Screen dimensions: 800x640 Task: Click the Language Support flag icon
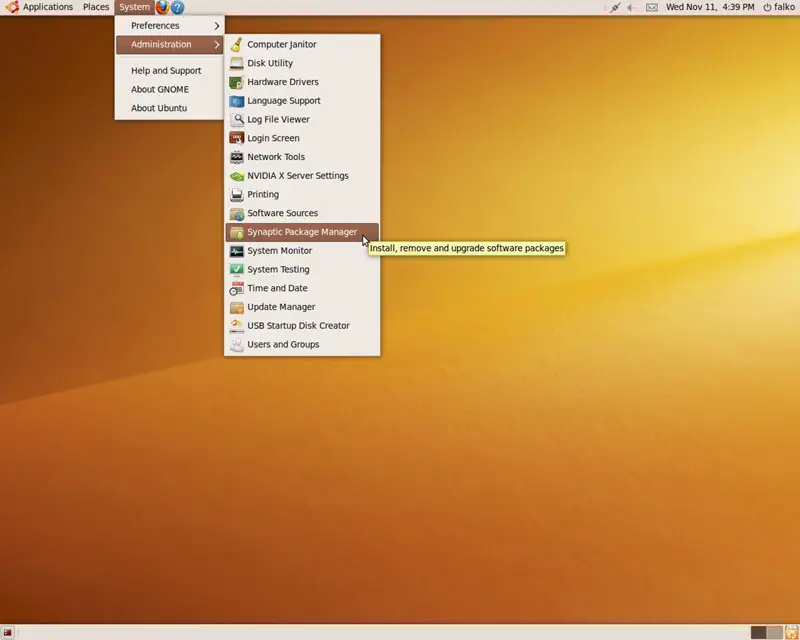[236, 101]
